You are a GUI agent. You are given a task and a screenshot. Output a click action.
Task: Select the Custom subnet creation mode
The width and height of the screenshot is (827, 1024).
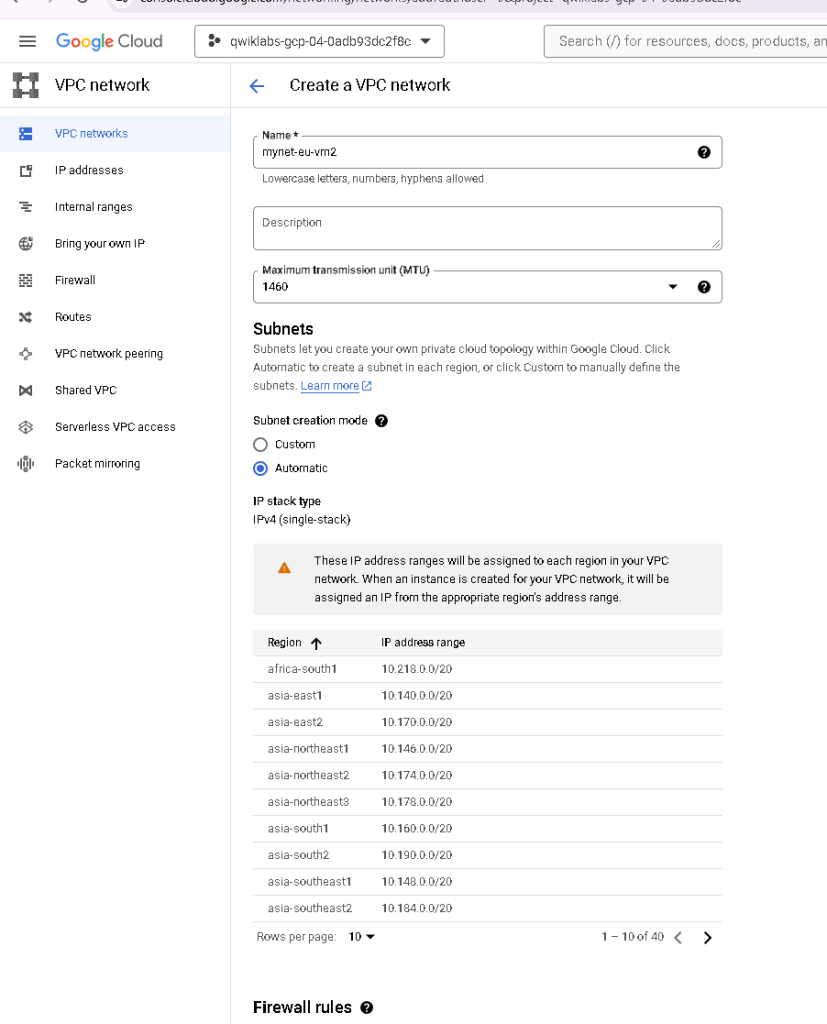[x=261, y=445]
